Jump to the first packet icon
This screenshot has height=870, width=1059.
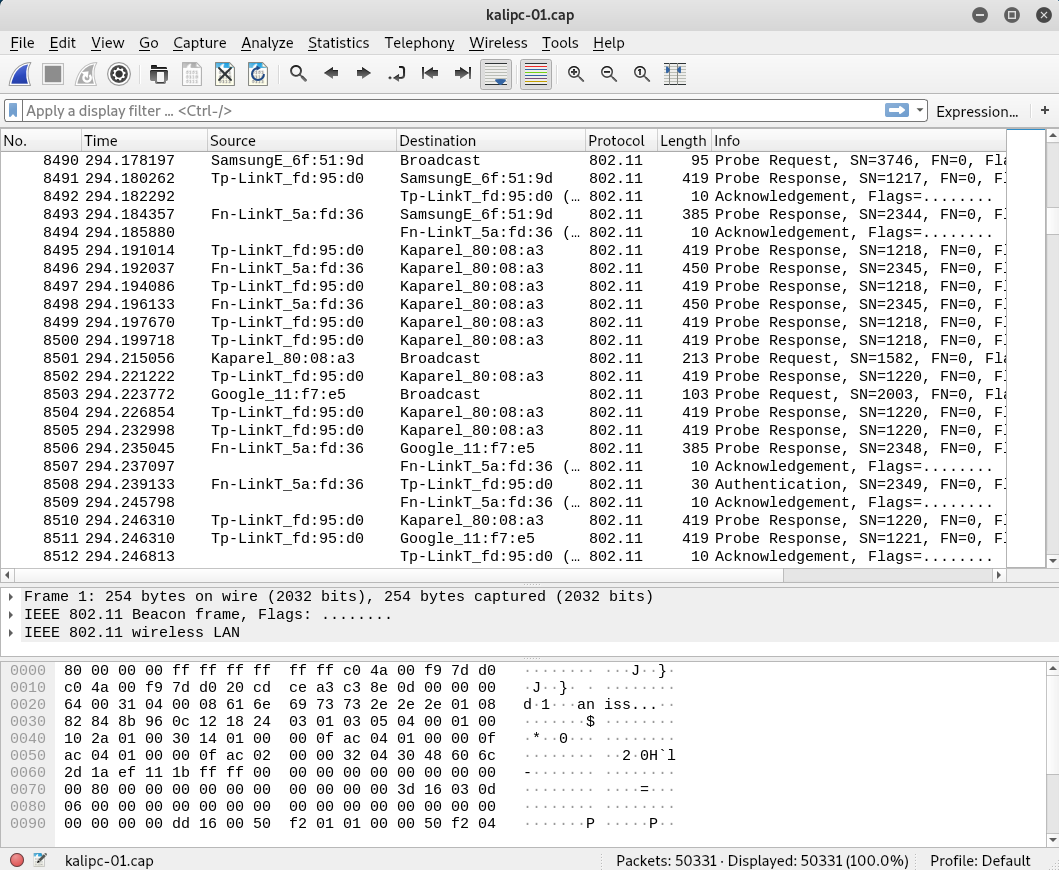(x=430, y=74)
